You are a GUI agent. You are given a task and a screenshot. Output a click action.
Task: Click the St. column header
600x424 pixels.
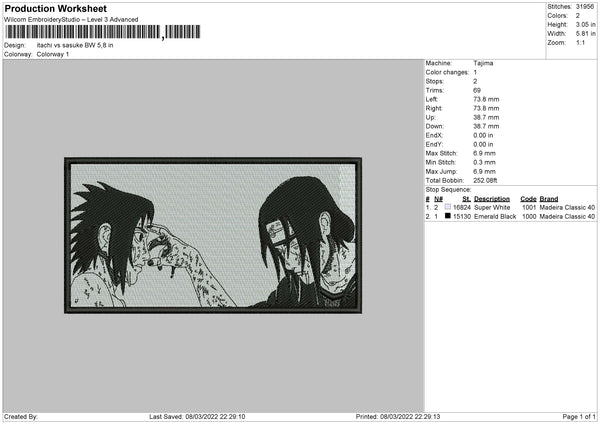(466, 199)
